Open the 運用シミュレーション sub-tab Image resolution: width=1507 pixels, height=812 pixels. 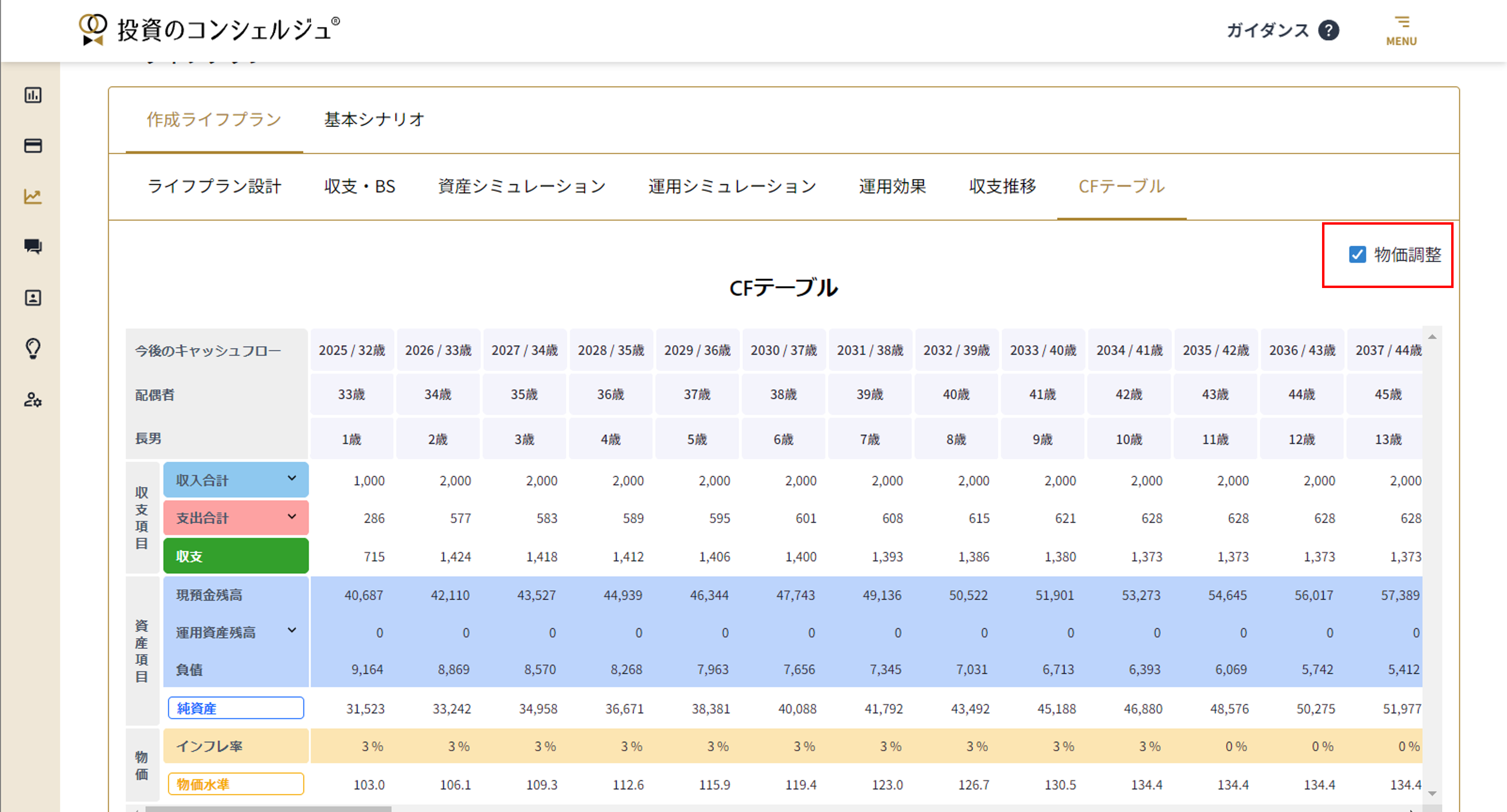[732, 187]
